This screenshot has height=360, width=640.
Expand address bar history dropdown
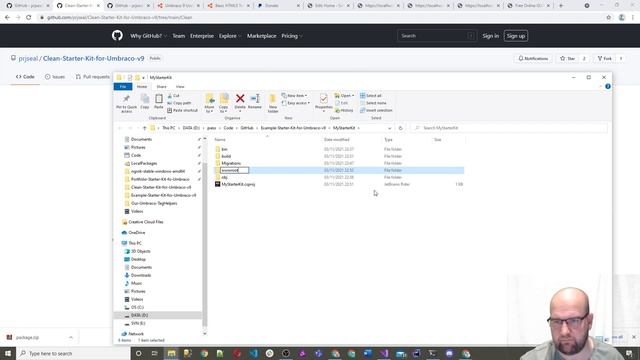389,128
